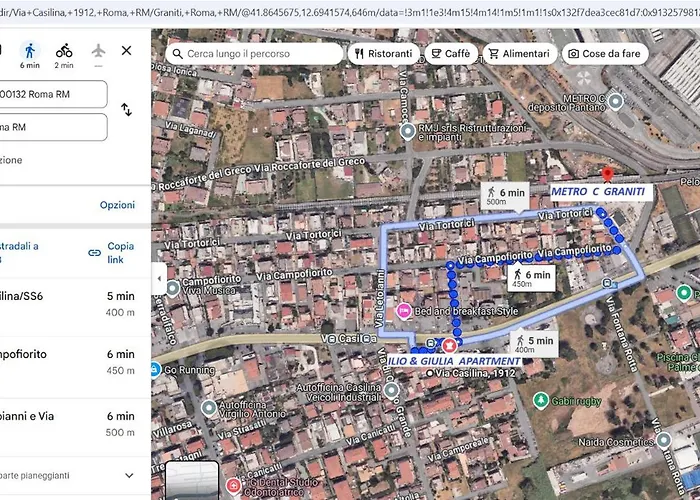Viewport: 700px width, 500px height.
Task: Close the directions panel
Action: tap(126, 51)
